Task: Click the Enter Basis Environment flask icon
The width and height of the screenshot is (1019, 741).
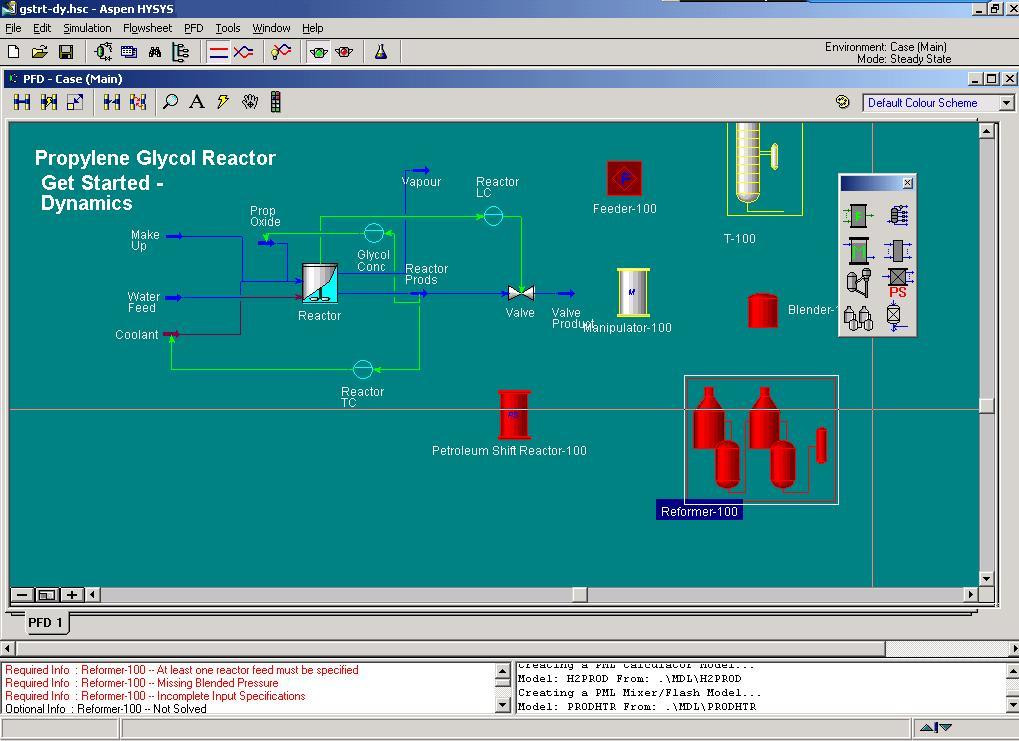Action: [381, 52]
